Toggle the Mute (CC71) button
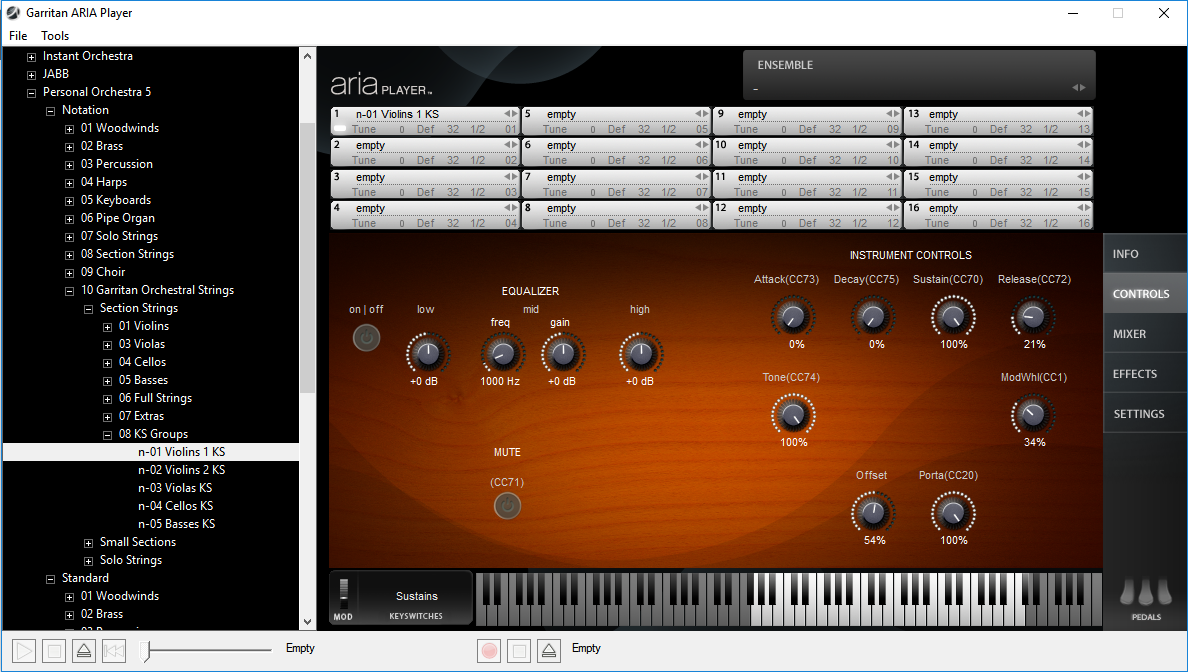Viewport: 1188px width, 672px height. point(507,506)
